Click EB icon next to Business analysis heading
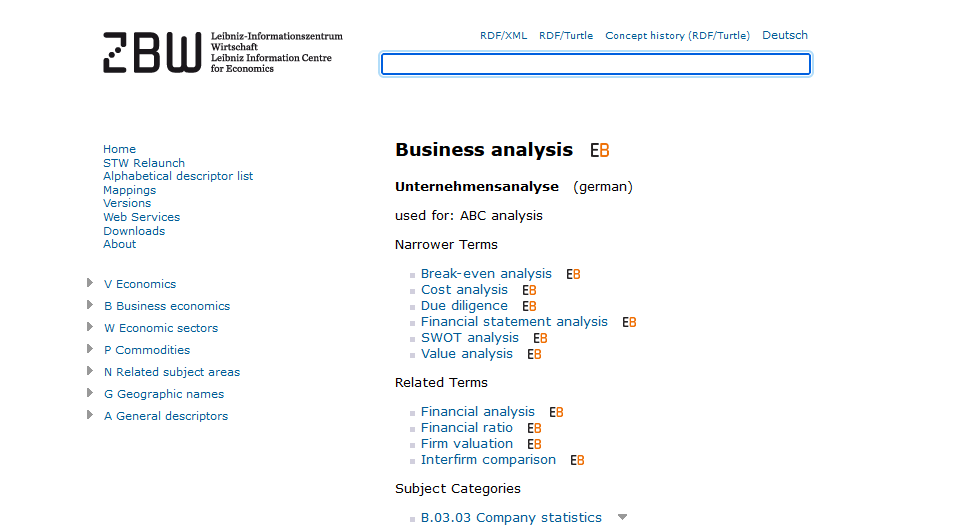This screenshot has height=531, width=972. pos(599,151)
